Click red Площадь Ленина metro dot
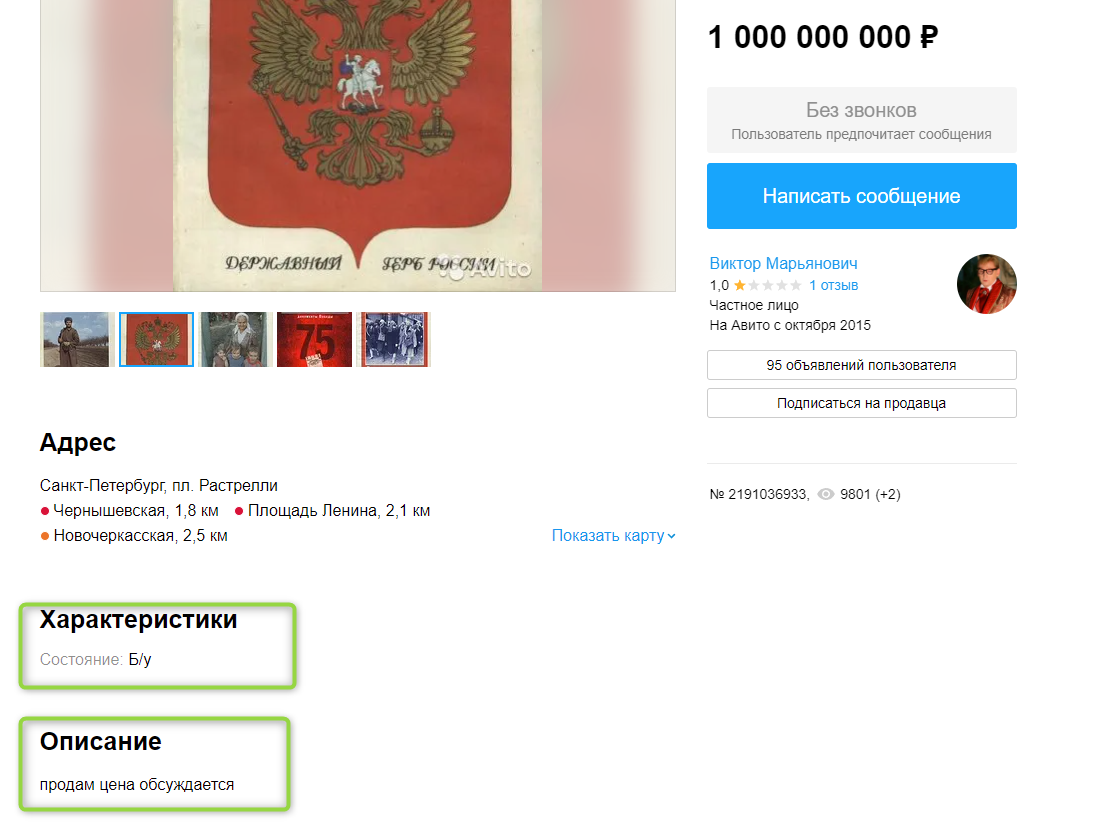 [239, 511]
